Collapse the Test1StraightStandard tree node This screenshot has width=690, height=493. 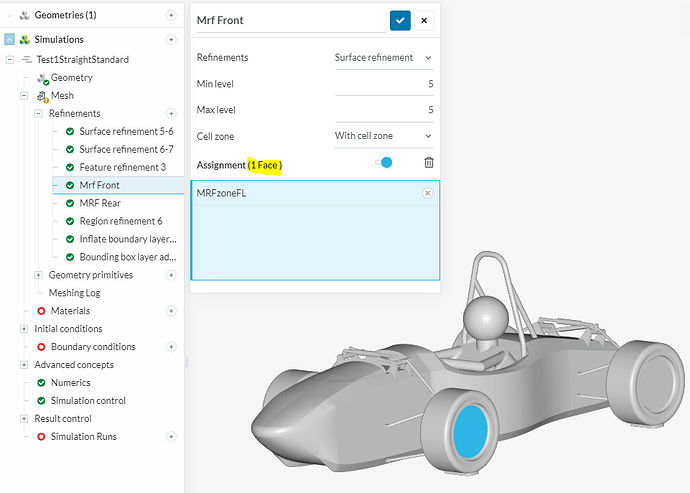[10, 59]
